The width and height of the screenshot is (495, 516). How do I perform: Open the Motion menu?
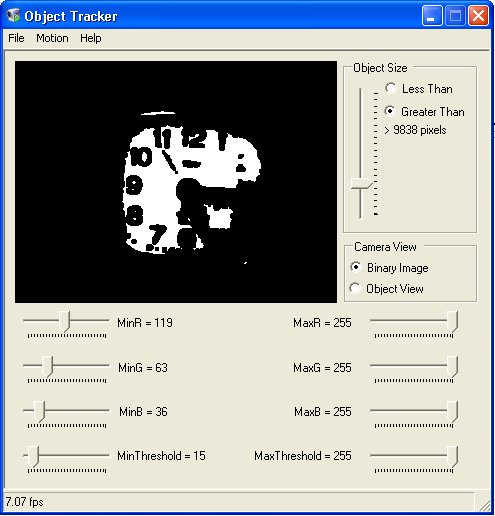pyautogui.click(x=52, y=38)
